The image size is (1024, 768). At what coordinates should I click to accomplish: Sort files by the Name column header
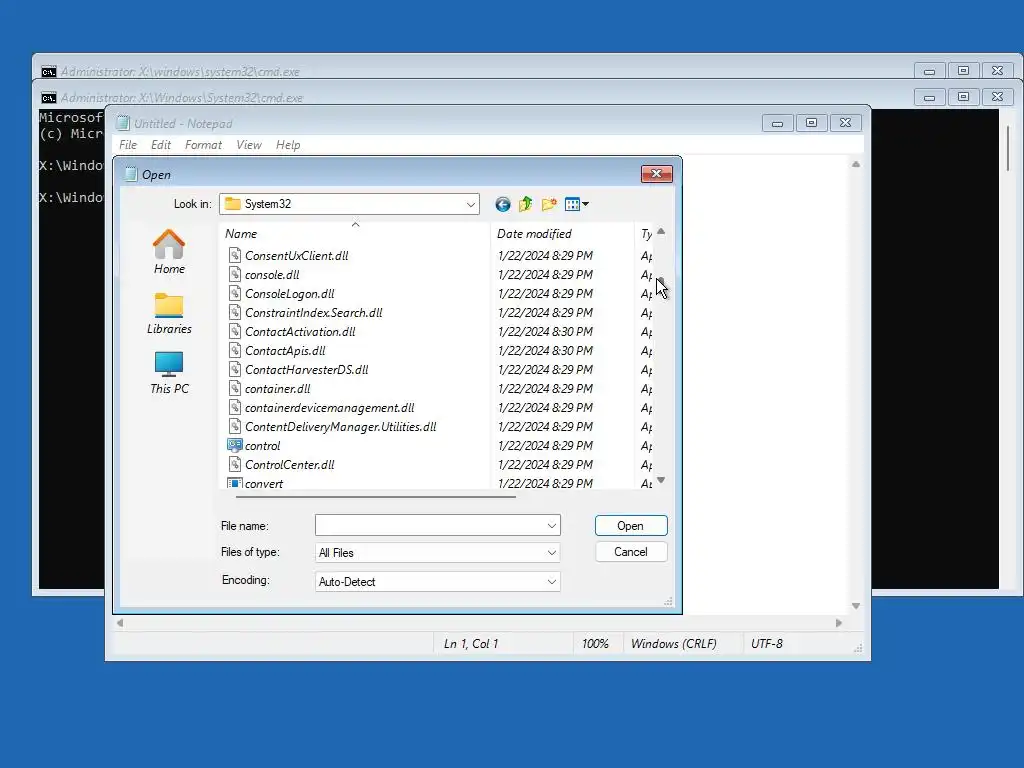(x=355, y=233)
